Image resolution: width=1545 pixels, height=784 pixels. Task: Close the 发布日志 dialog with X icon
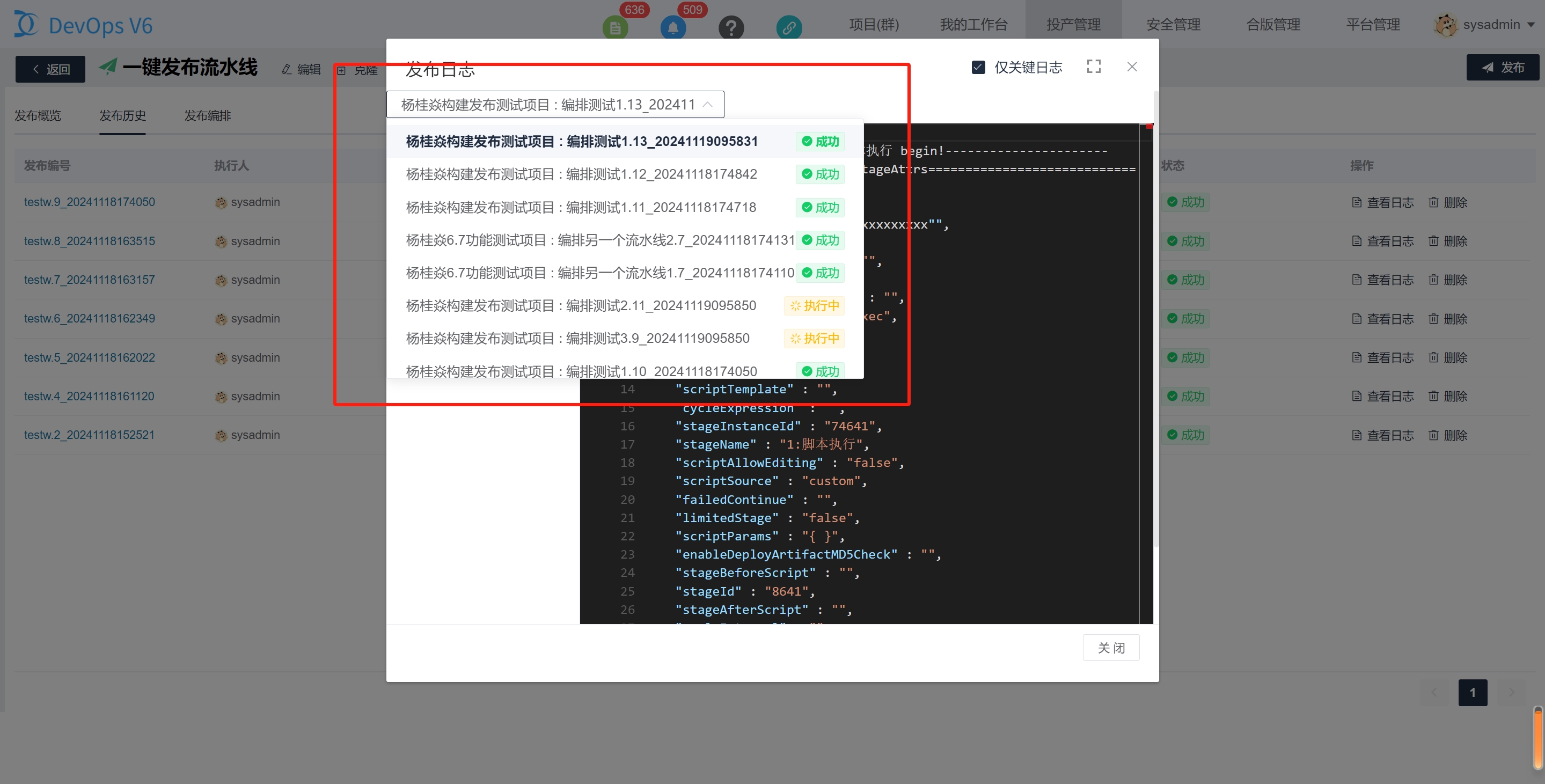point(1132,67)
